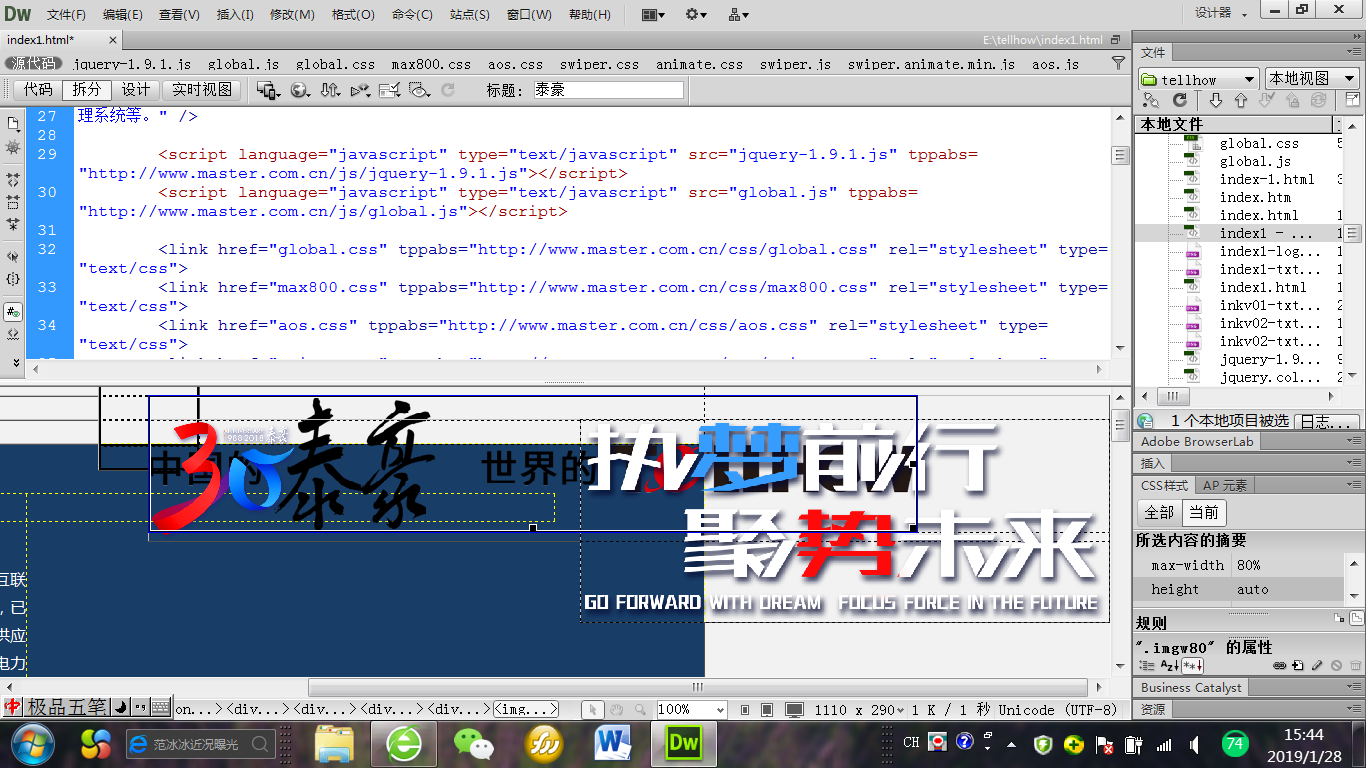Open related file aos.js
Image resolution: width=1366 pixels, height=768 pixels.
(x=1055, y=64)
